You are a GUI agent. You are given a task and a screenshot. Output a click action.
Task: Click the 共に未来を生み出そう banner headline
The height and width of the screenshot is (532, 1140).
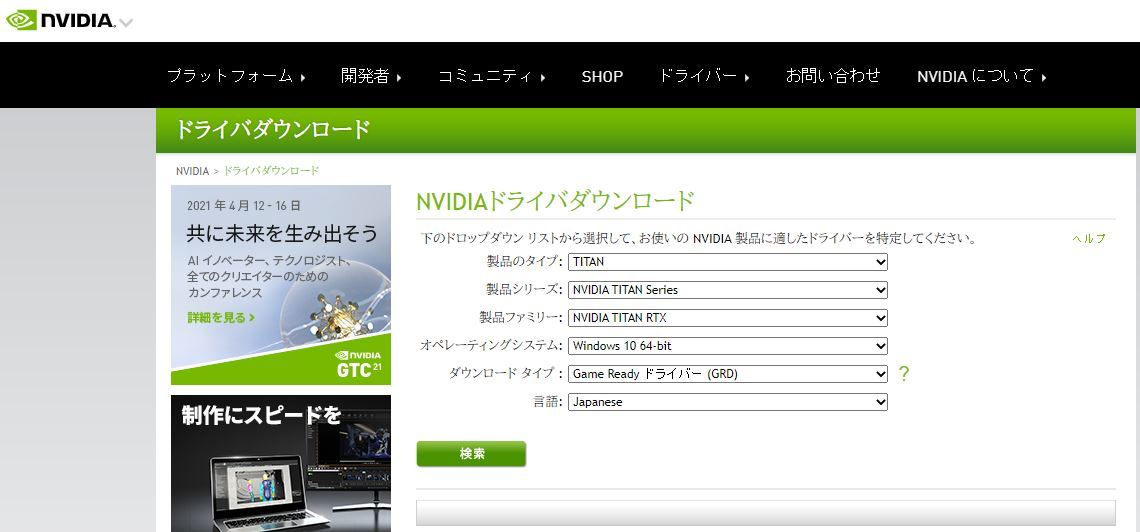tap(282, 233)
